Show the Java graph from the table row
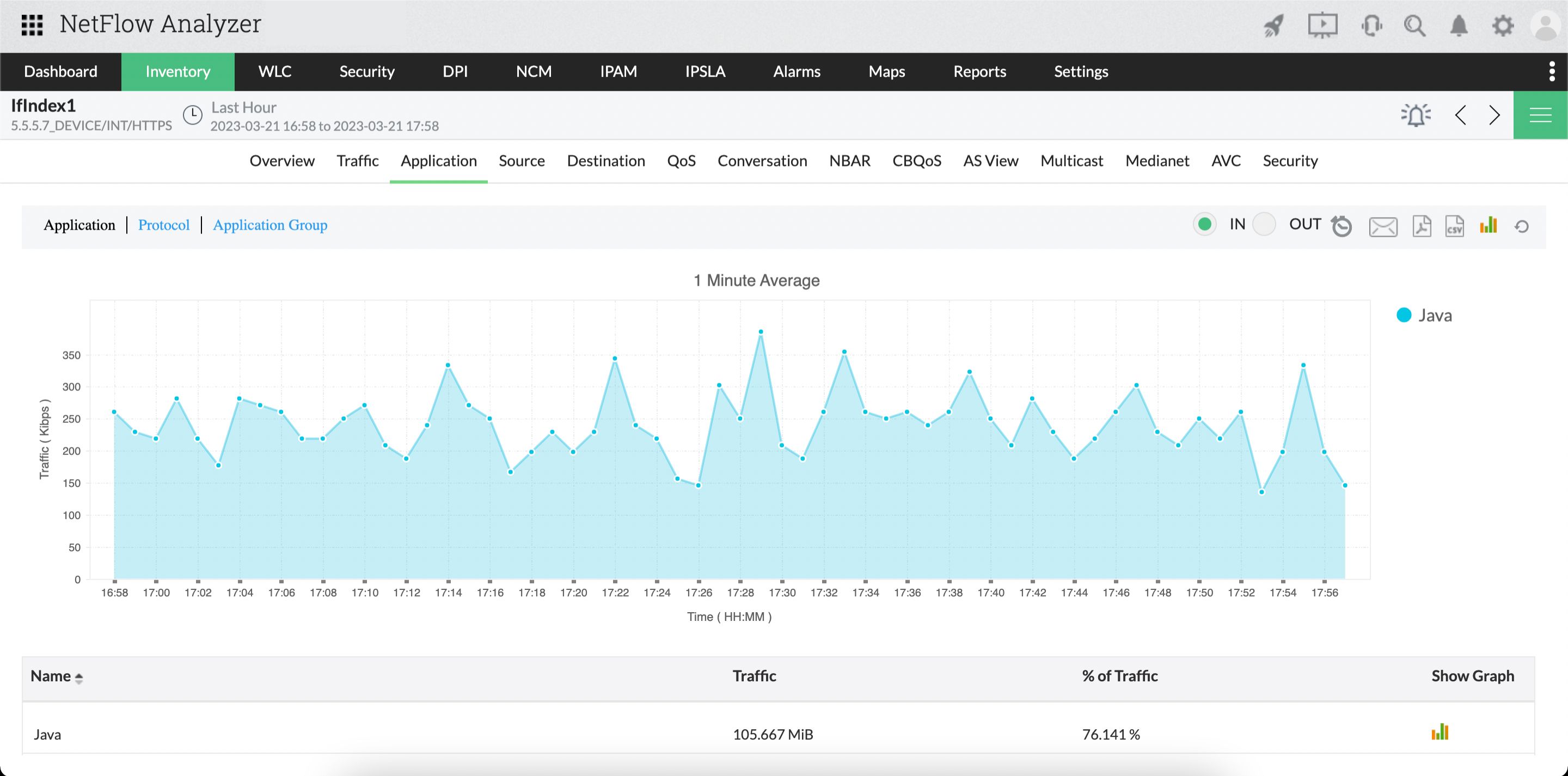 (x=1440, y=732)
